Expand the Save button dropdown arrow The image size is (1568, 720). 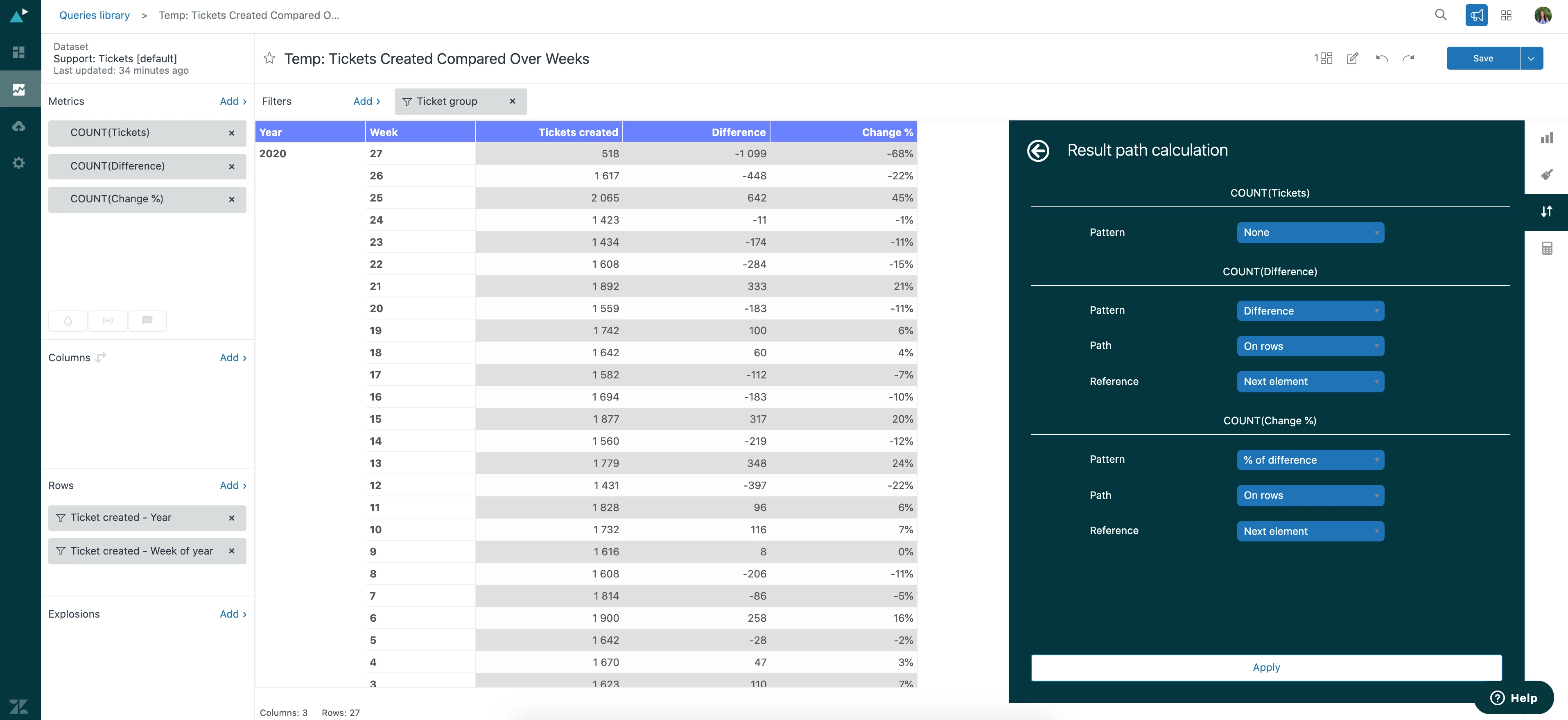(x=1531, y=59)
